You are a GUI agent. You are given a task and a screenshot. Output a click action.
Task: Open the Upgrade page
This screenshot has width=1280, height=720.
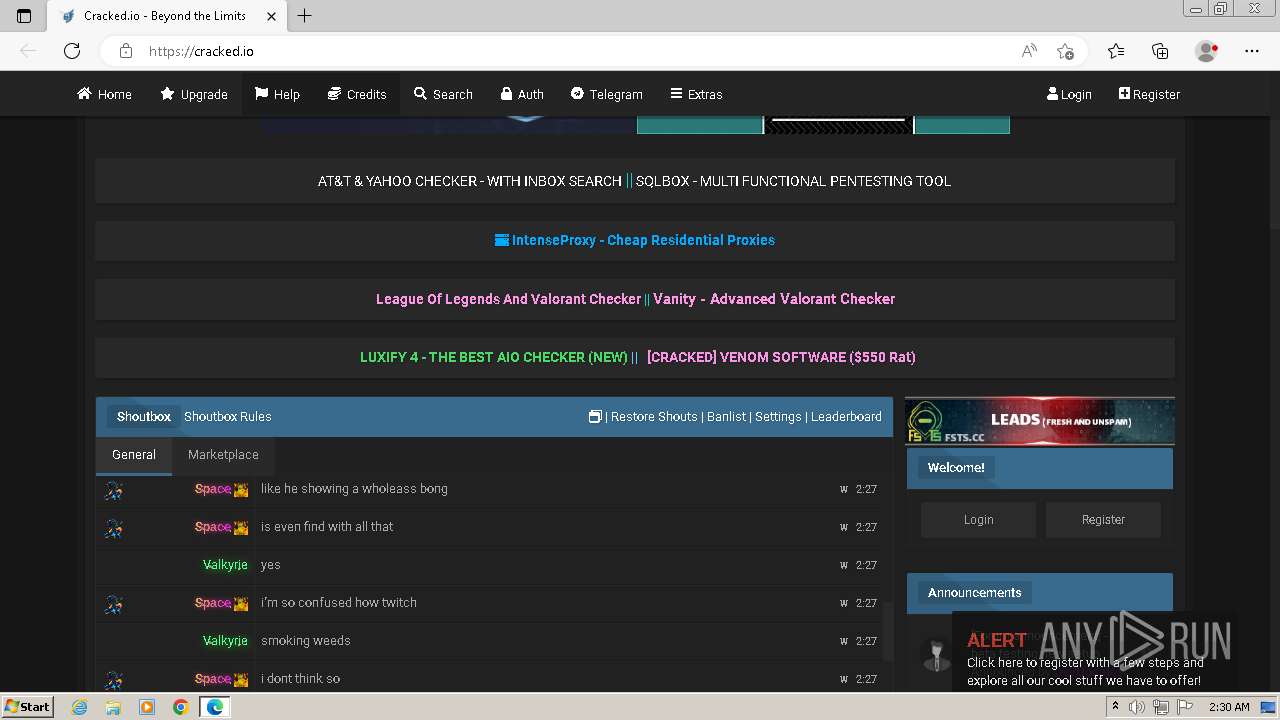(x=194, y=94)
